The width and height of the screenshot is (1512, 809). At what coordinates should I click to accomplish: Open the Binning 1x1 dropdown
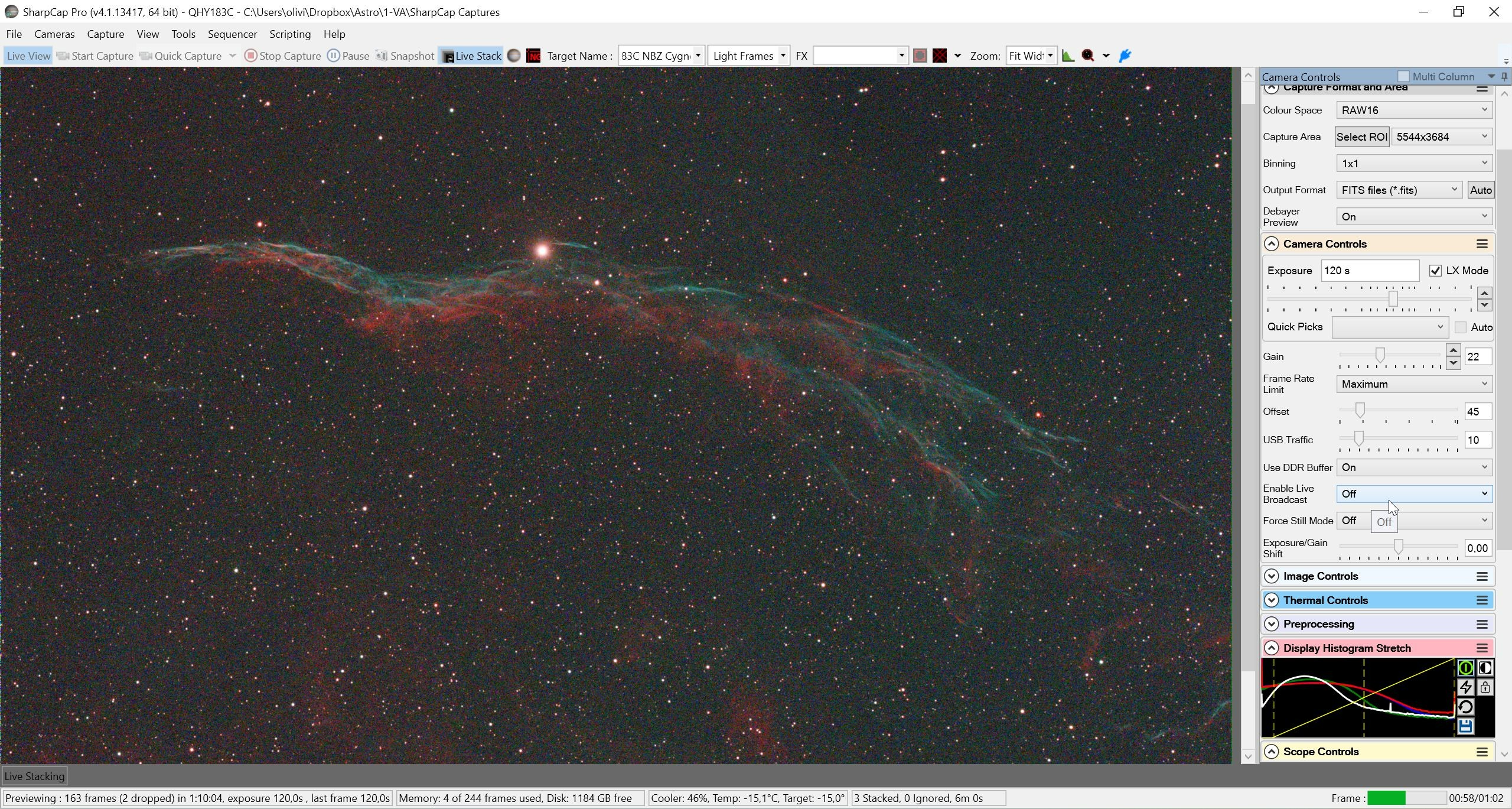pyautogui.click(x=1414, y=163)
